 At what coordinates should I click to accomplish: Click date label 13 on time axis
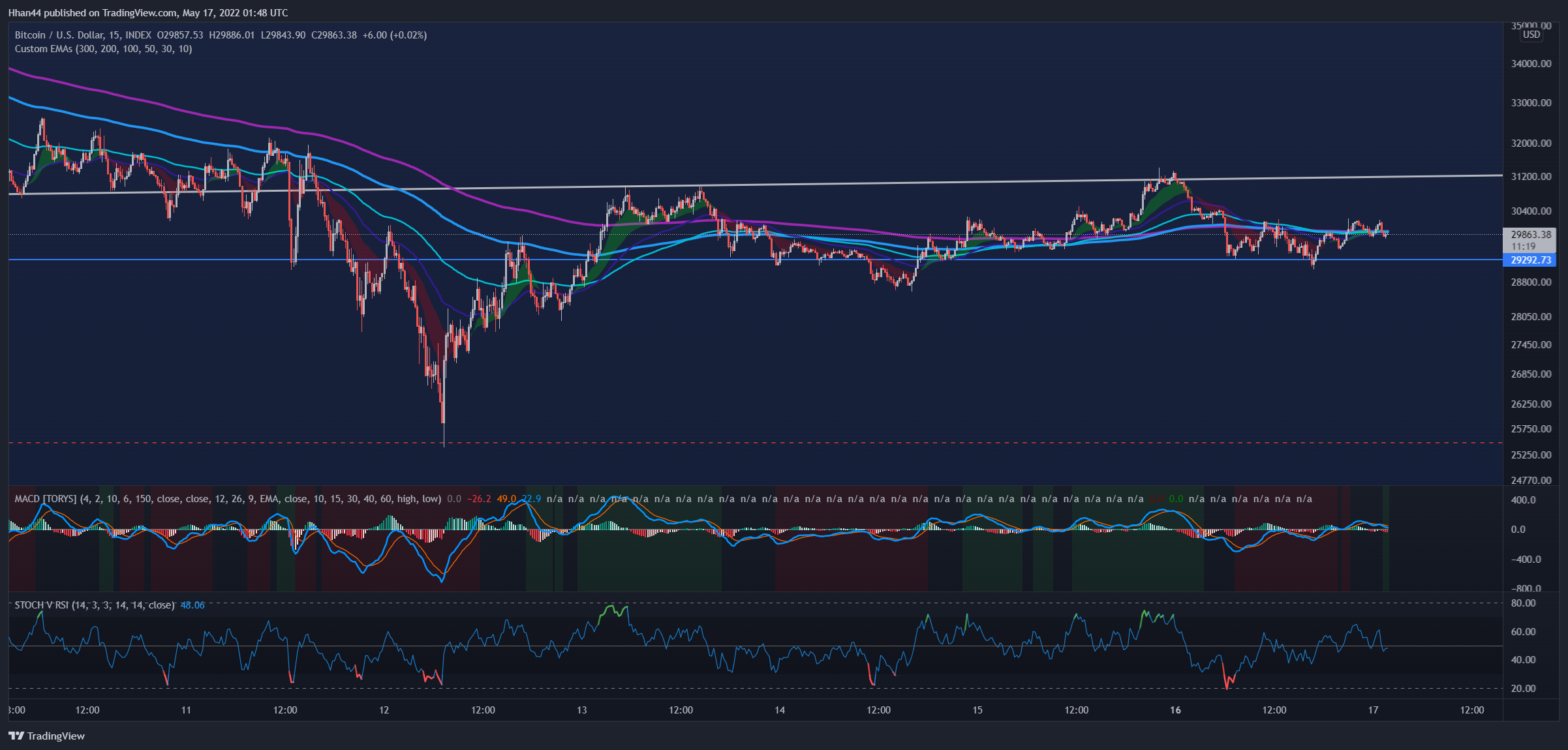tap(581, 710)
